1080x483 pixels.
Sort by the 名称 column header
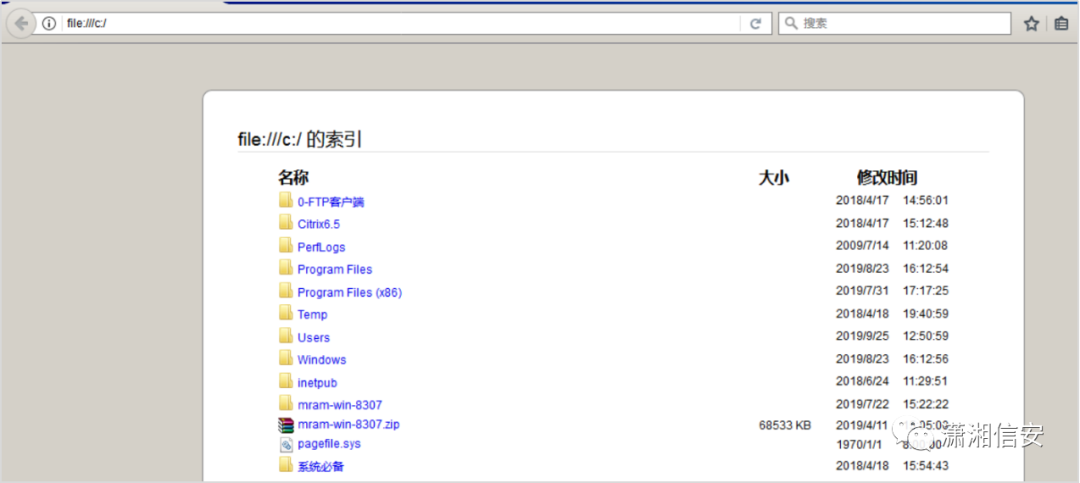point(293,178)
